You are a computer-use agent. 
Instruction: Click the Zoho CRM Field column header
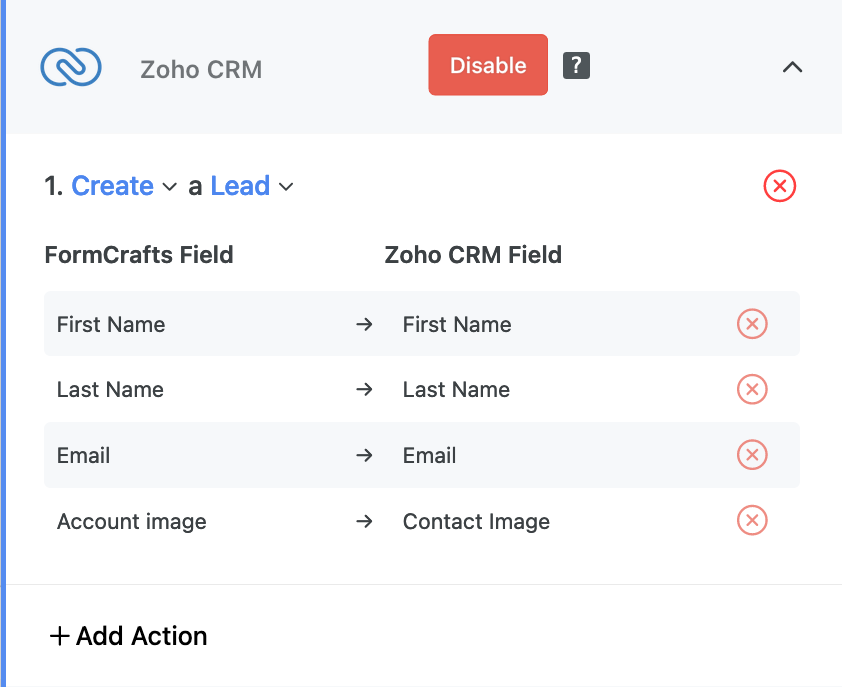click(x=473, y=255)
